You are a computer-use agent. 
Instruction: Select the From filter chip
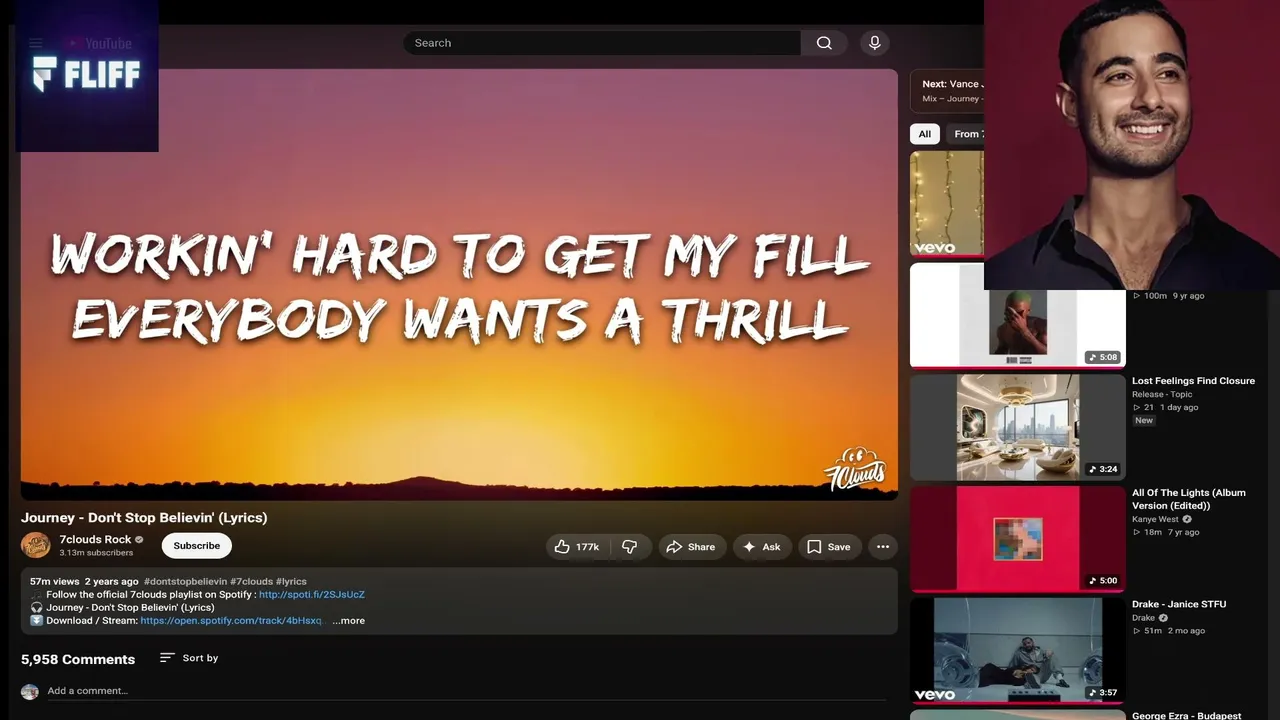[965, 134]
